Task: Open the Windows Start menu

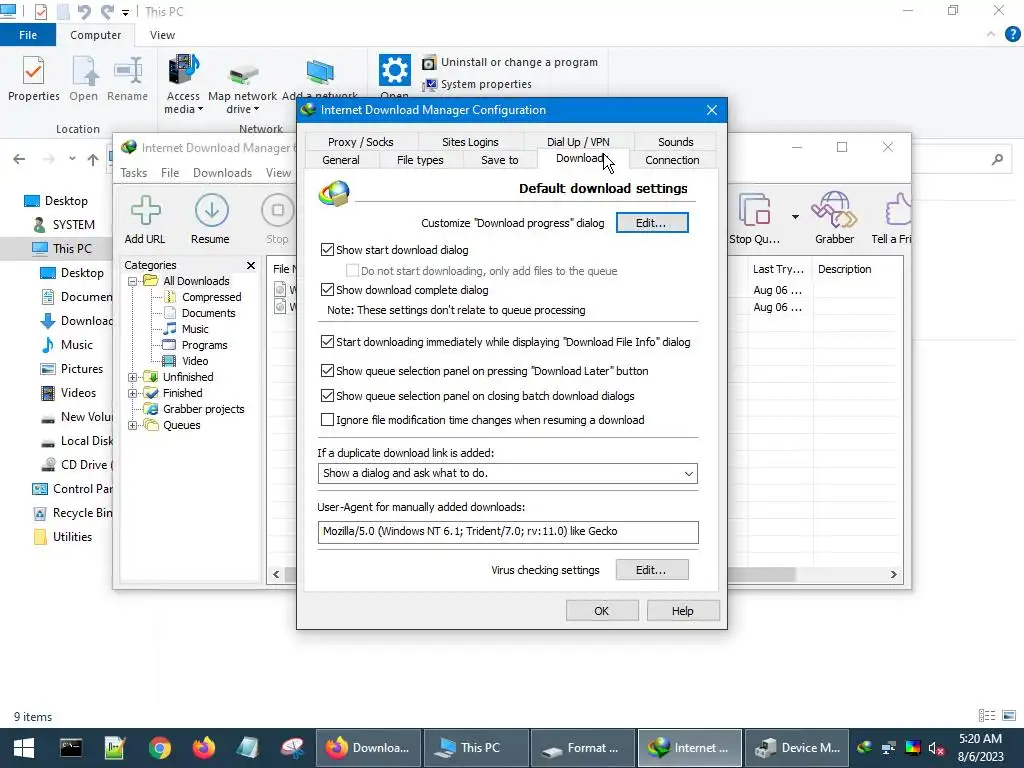Action: pos(24,748)
